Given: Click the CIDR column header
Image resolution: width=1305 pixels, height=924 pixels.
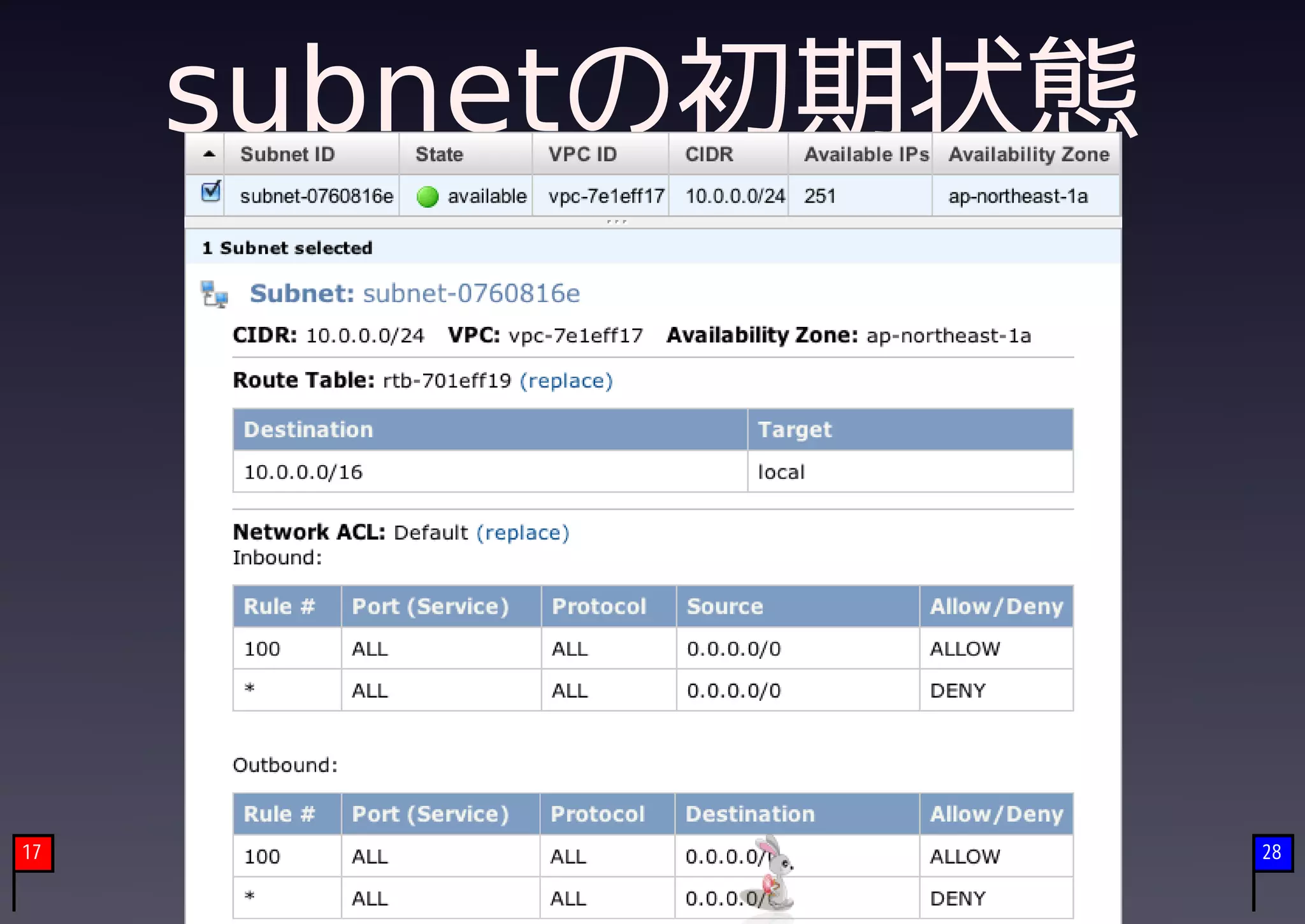Looking at the screenshot, I should (x=709, y=154).
